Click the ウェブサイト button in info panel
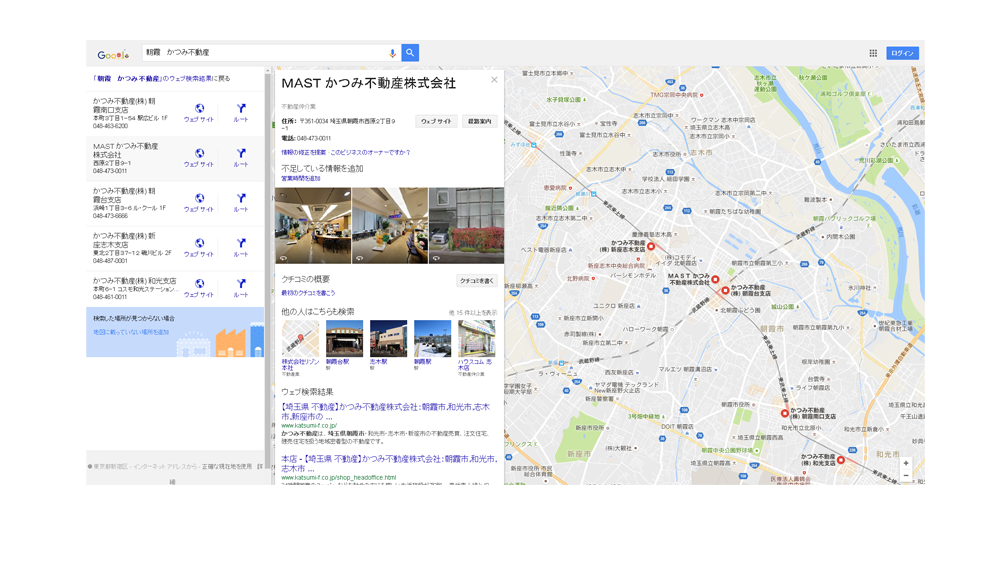Screen dimensions: 1000x562 [x=436, y=121]
